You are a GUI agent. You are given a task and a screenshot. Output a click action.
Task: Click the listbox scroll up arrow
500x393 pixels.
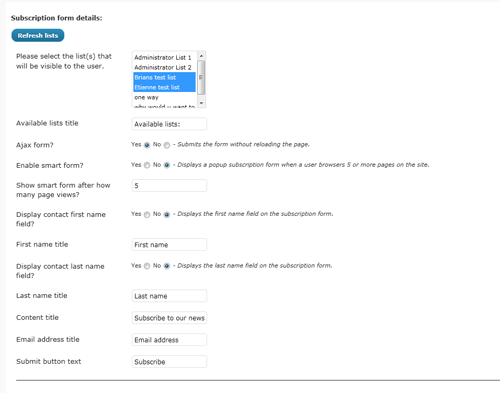[201, 56]
